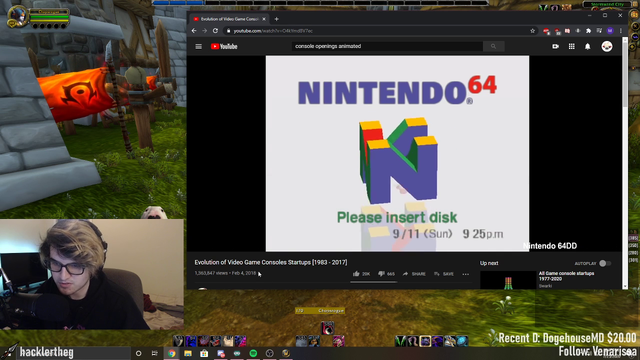This screenshot has width=640, height=360.
Task: Open YouTube notifications bell
Action: click(587, 47)
